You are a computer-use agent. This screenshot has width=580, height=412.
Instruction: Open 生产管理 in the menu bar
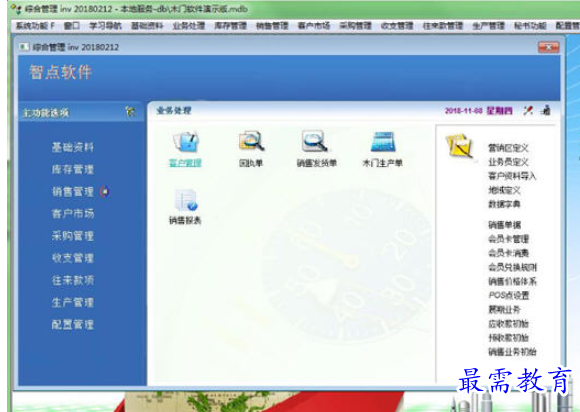489,26
